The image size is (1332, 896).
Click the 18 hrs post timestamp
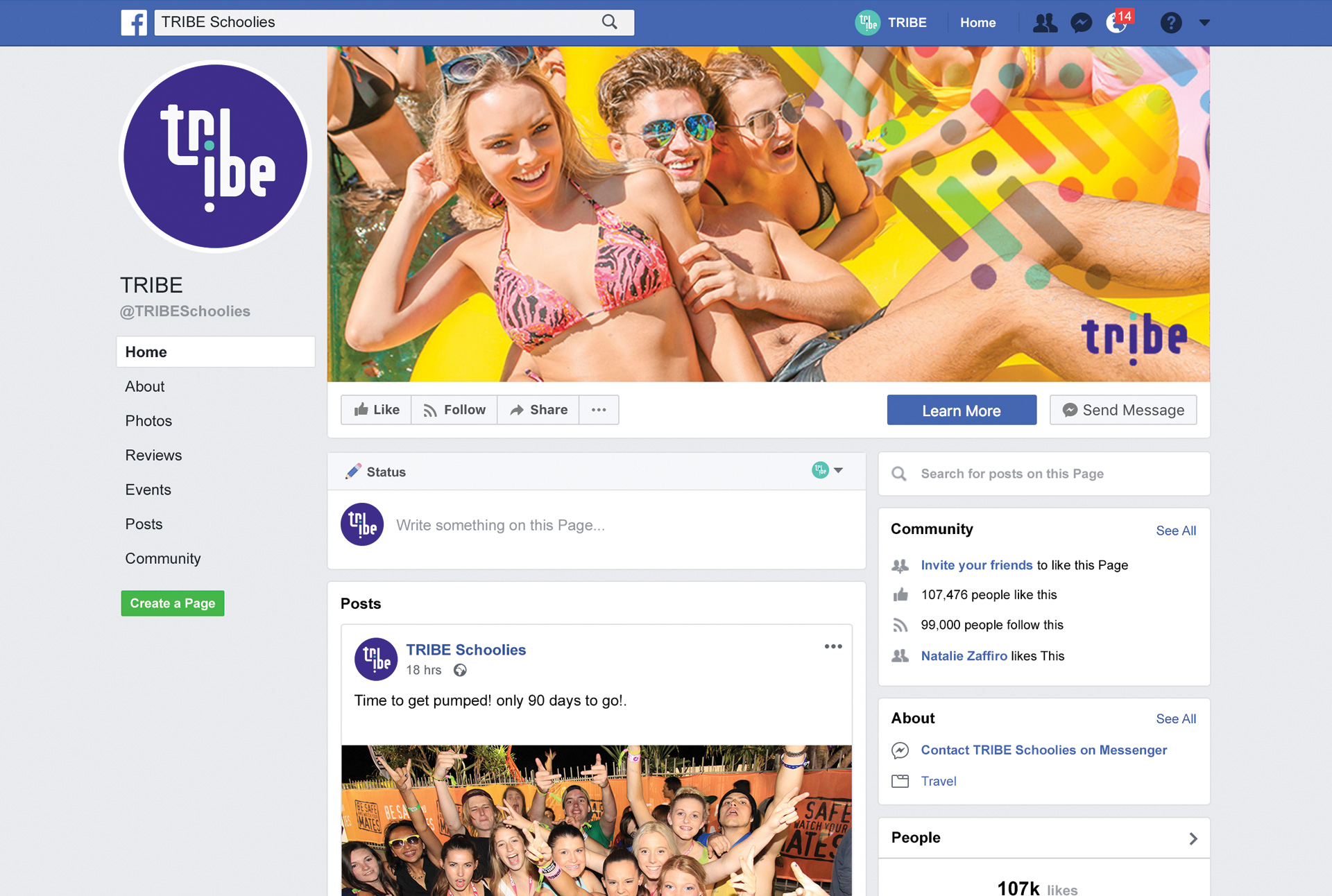coord(424,670)
